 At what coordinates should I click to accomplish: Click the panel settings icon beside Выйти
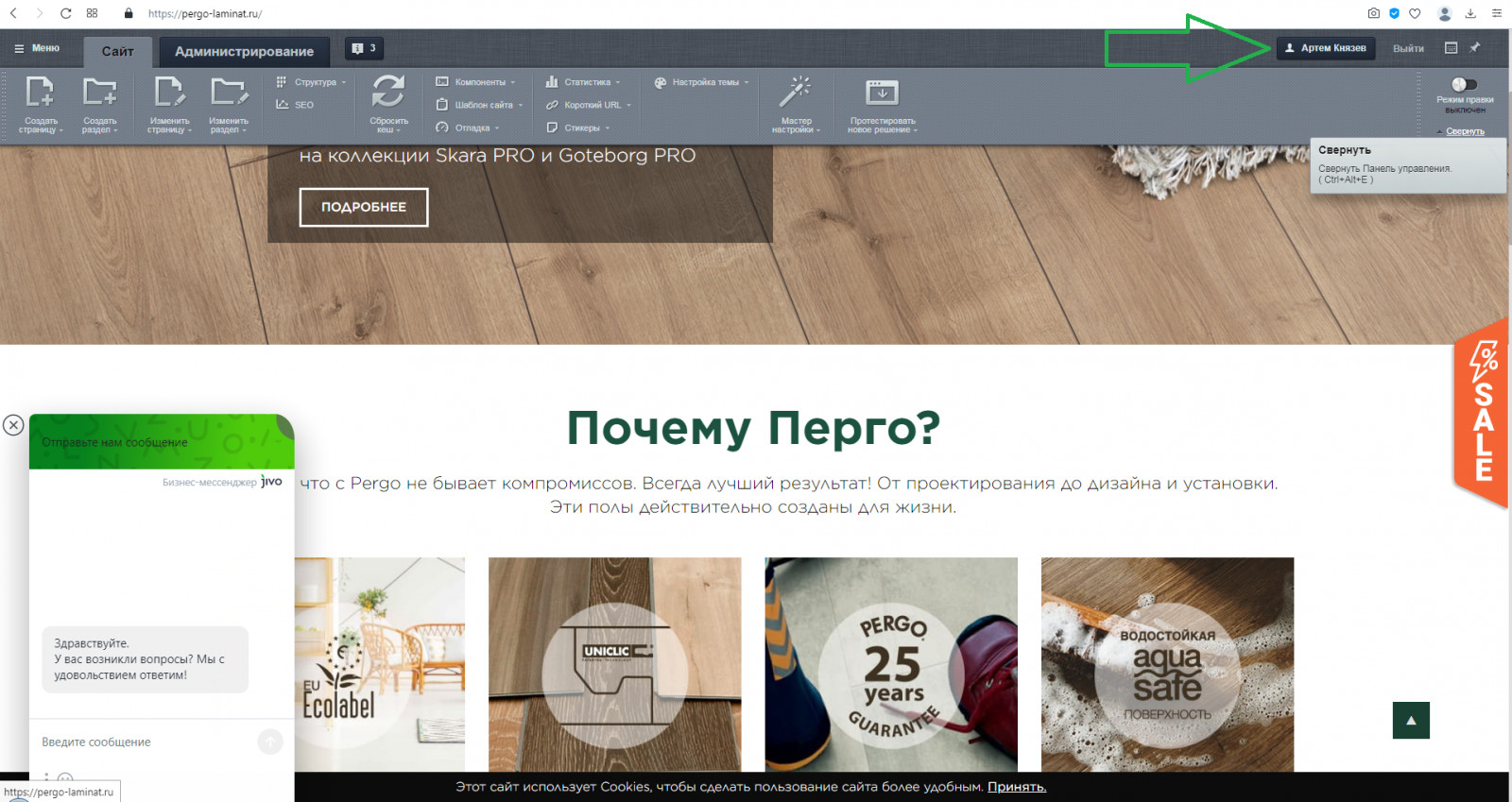click(1452, 47)
